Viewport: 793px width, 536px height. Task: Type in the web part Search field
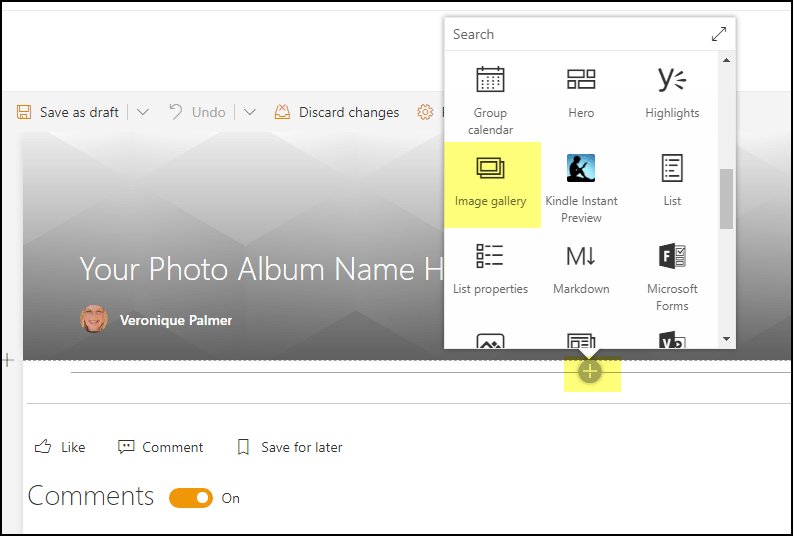[x=575, y=34]
